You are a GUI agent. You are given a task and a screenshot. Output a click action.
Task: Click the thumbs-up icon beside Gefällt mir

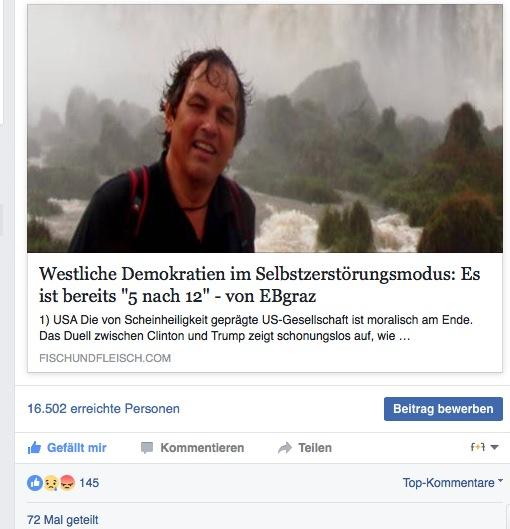34,448
